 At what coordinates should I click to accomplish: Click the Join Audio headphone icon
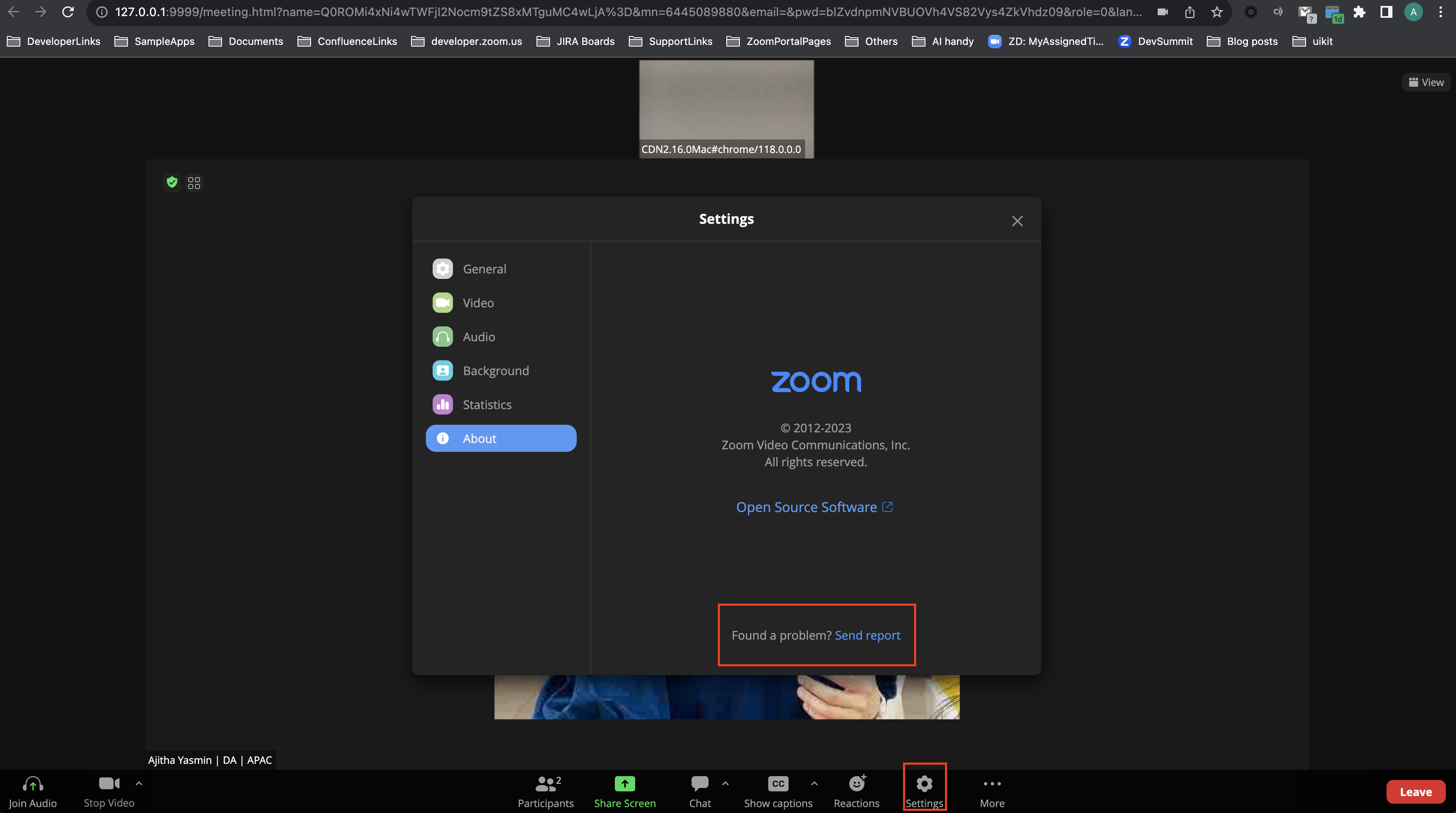(33, 784)
